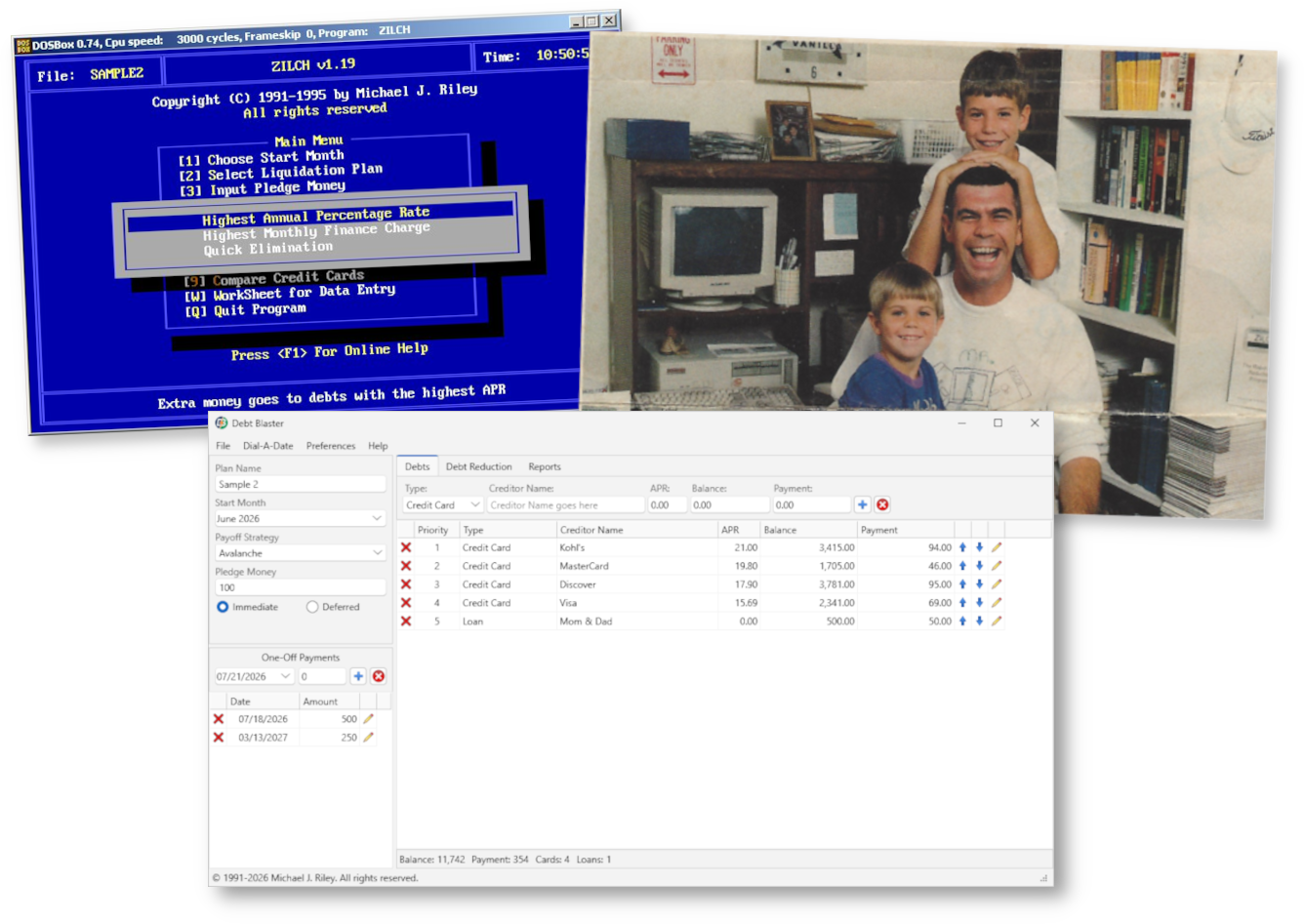Move Discover up in priority
1304x924 pixels.
(x=962, y=584)
